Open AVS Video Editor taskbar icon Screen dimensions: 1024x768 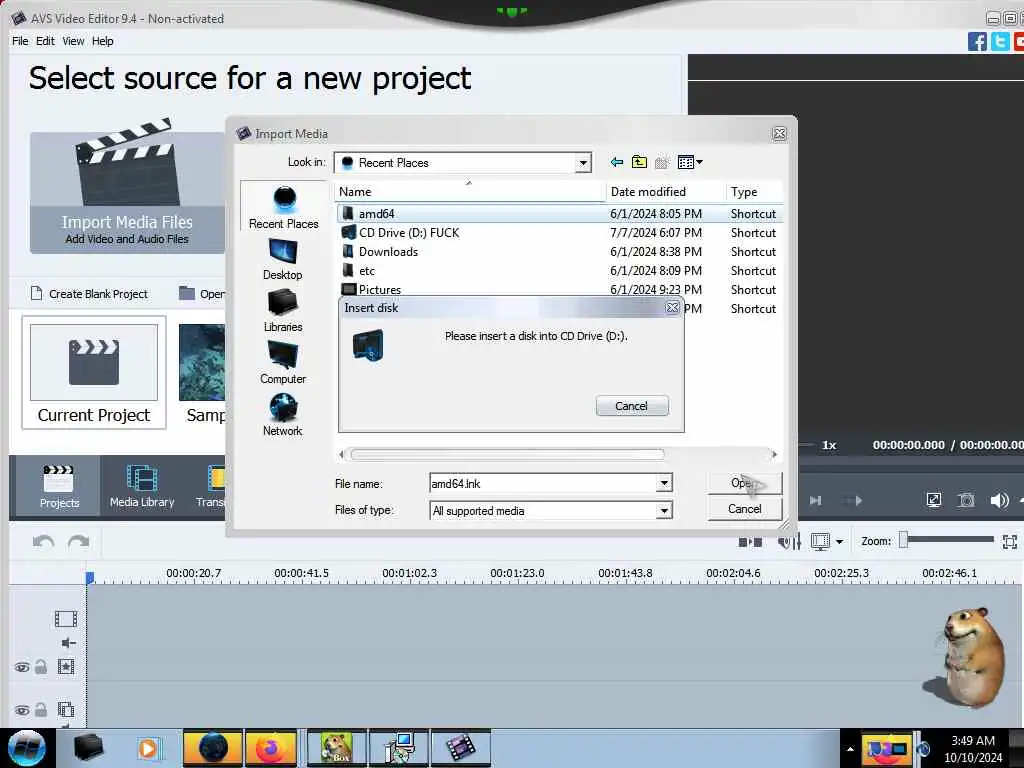click(460, 748)
